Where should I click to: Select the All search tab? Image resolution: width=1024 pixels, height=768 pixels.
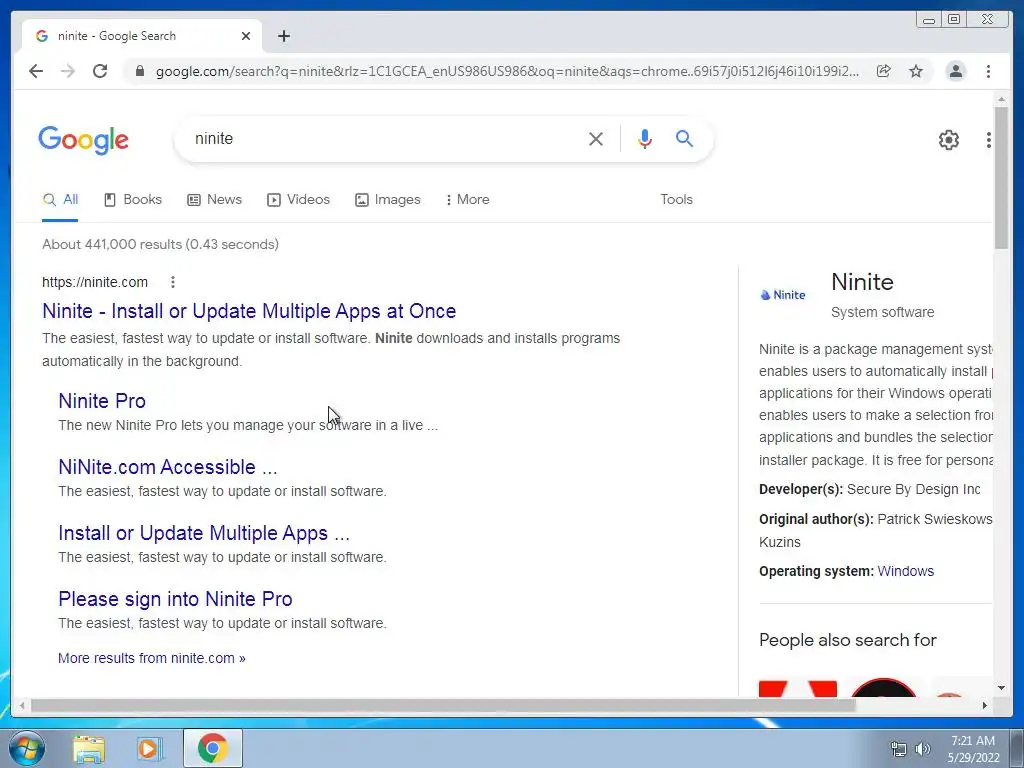click(60, 200)
